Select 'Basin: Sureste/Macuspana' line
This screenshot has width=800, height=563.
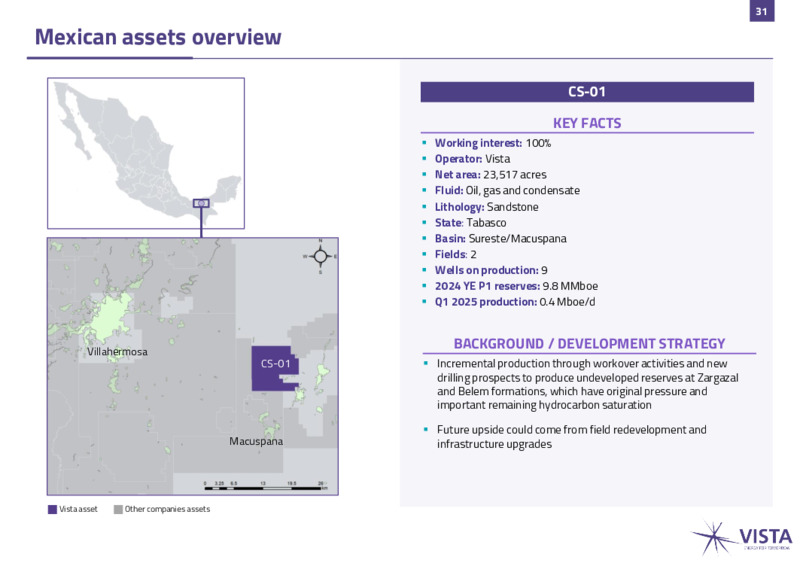[x=501, y=238]
